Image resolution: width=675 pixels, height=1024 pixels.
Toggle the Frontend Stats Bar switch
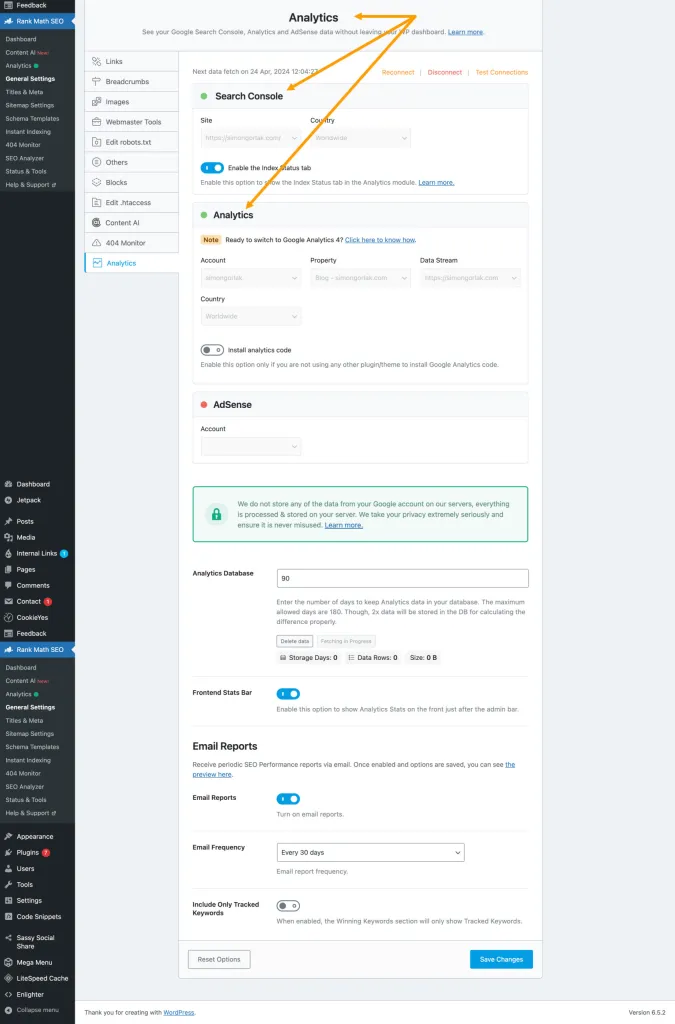pos(288,694)
